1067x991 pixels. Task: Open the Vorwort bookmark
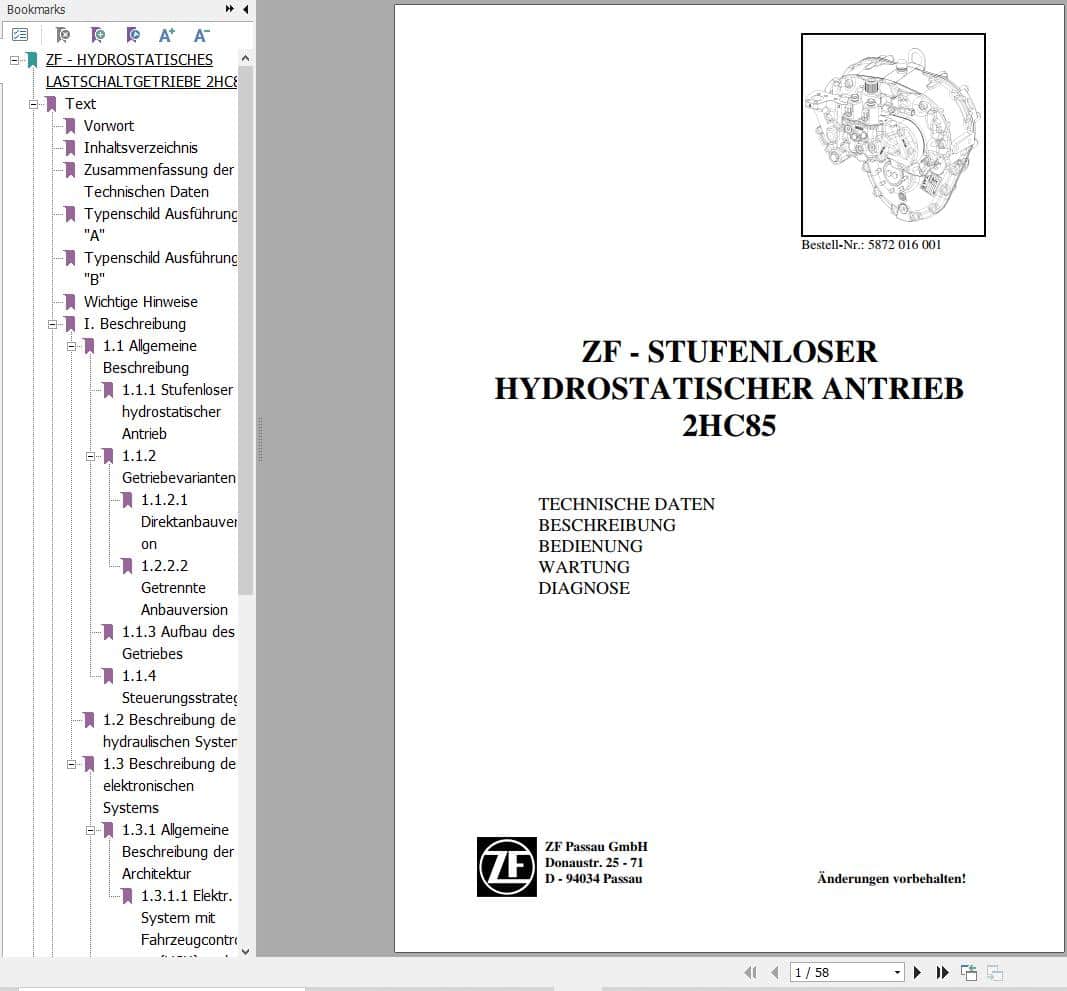point(109,126)
